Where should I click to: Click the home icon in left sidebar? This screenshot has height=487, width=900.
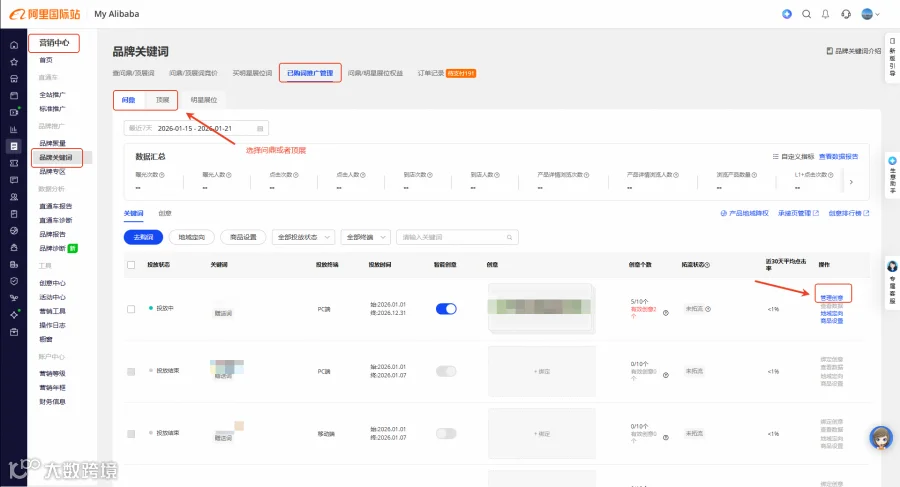click(14, 45)
